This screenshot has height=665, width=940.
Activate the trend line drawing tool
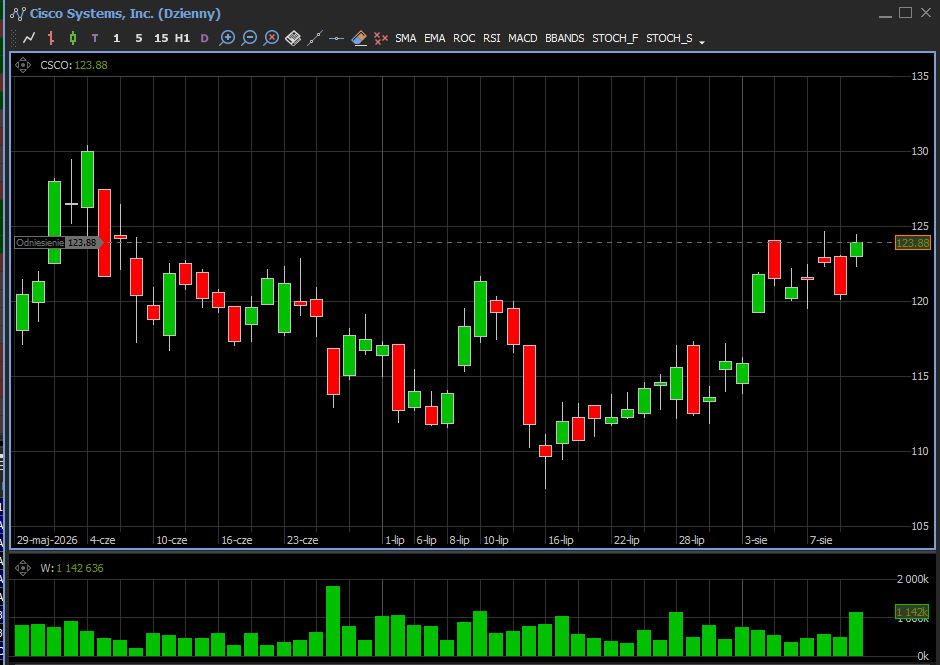click(315, 38)
